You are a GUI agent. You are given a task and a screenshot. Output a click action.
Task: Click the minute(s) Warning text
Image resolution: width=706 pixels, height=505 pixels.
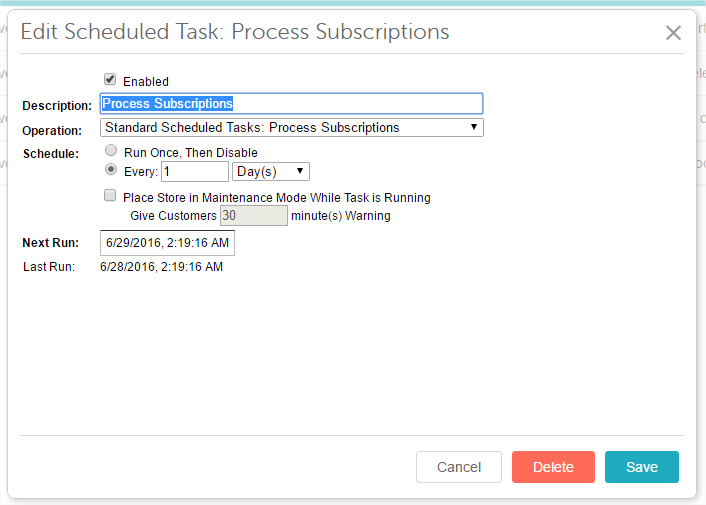click(341, 216)
